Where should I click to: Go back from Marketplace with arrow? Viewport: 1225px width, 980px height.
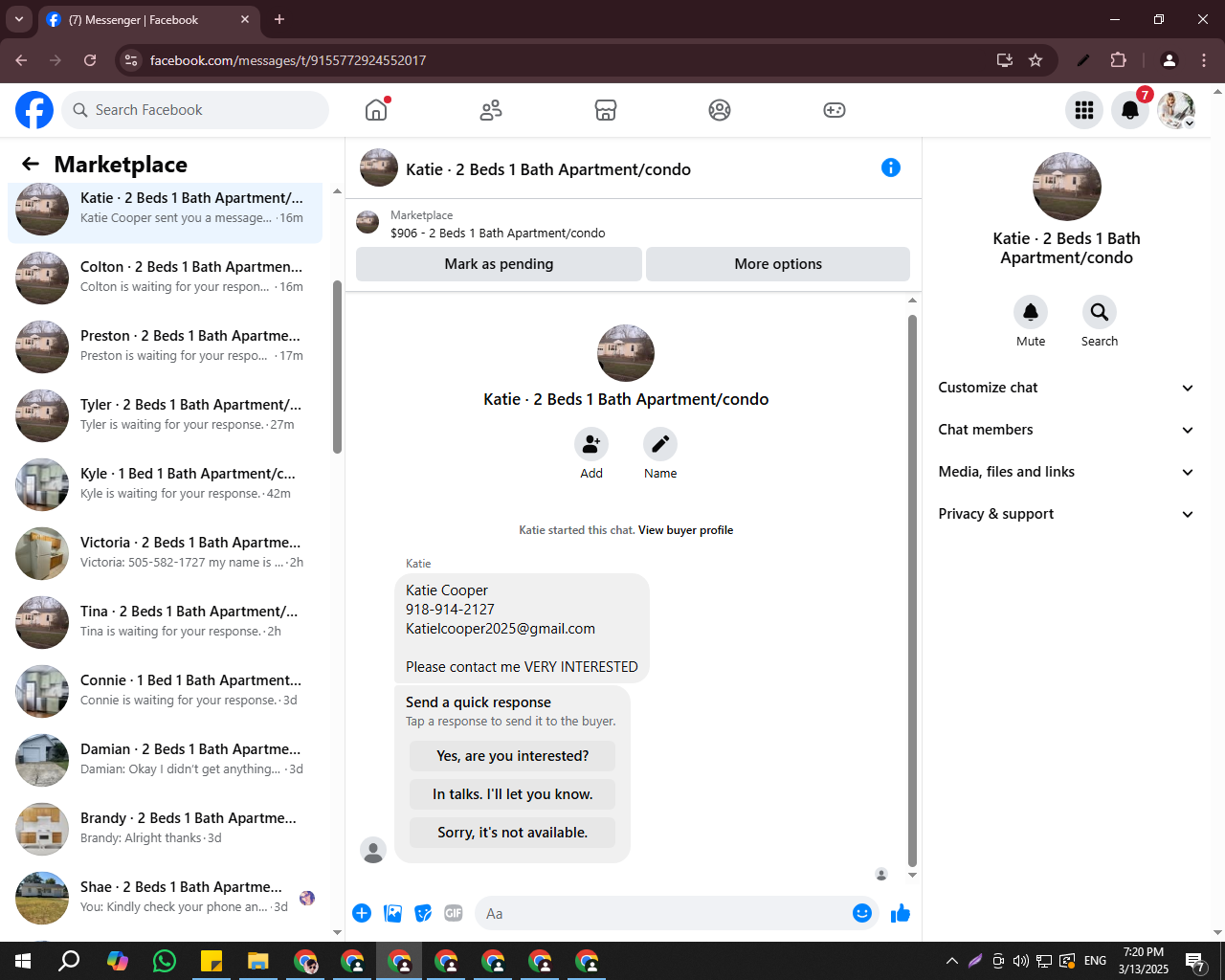coord(31,164)
